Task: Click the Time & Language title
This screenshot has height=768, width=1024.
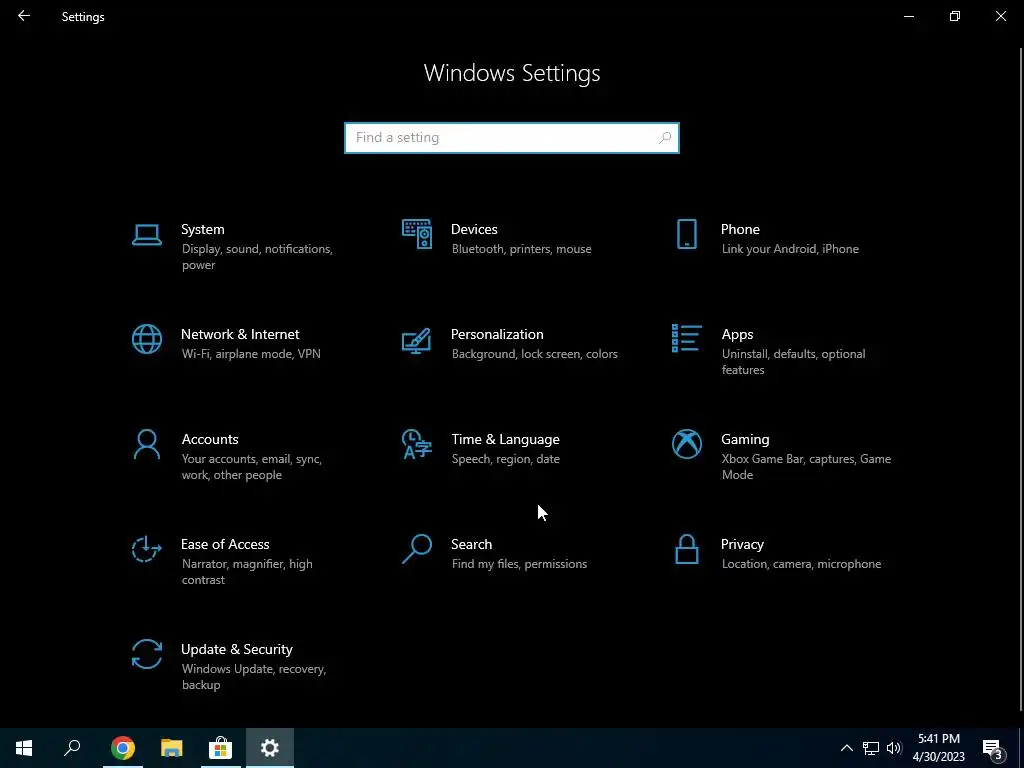Action: tap(505, 440)
